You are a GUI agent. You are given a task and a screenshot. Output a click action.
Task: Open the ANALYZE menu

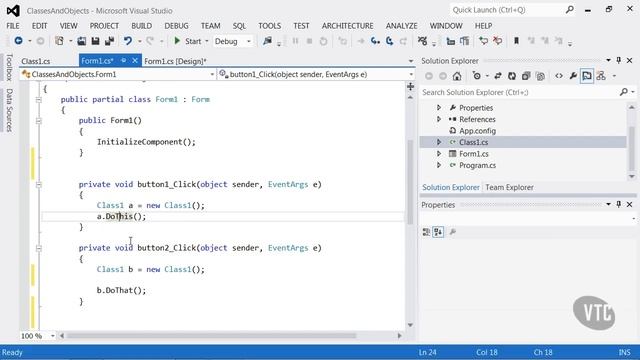pyautogui.click(x=402, y=26)
